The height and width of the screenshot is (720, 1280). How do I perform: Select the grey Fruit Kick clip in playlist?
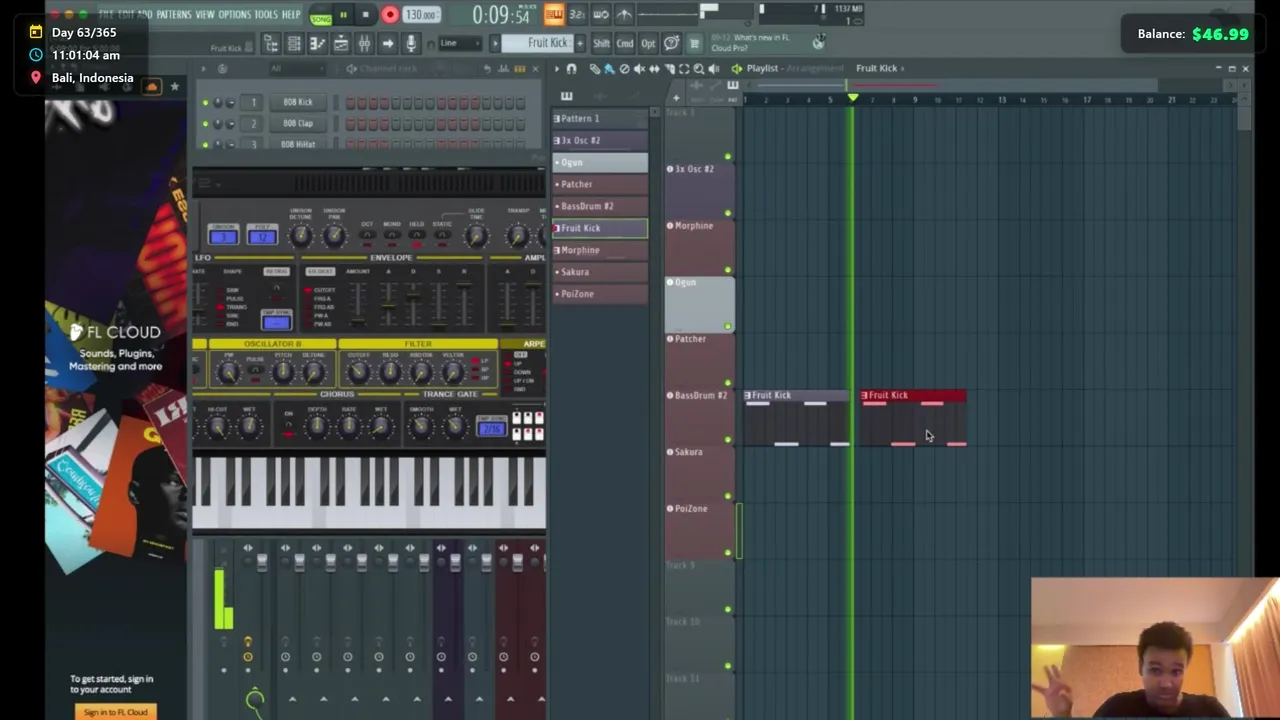point(797,418)
